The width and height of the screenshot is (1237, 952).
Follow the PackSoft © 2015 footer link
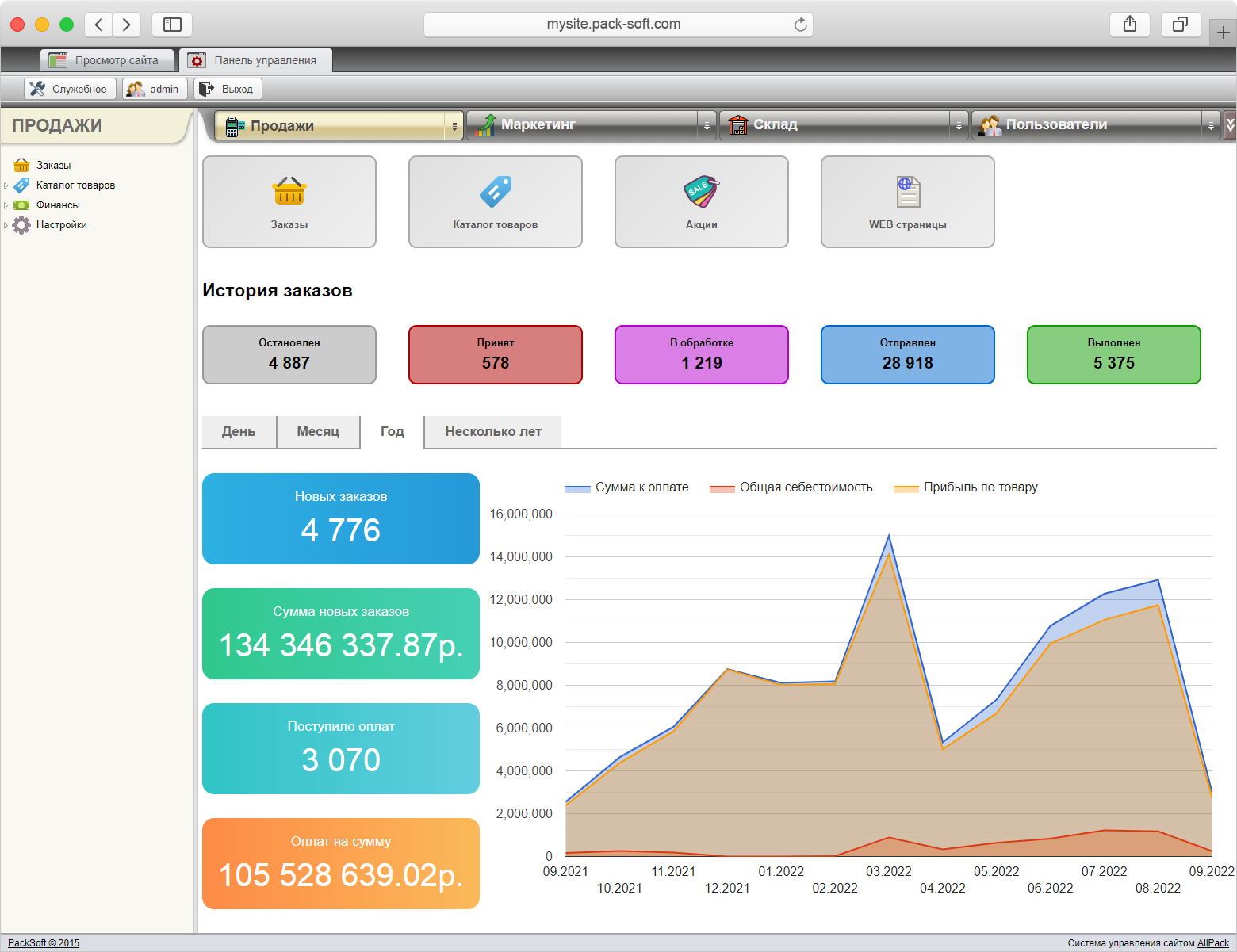coord(44,943)
